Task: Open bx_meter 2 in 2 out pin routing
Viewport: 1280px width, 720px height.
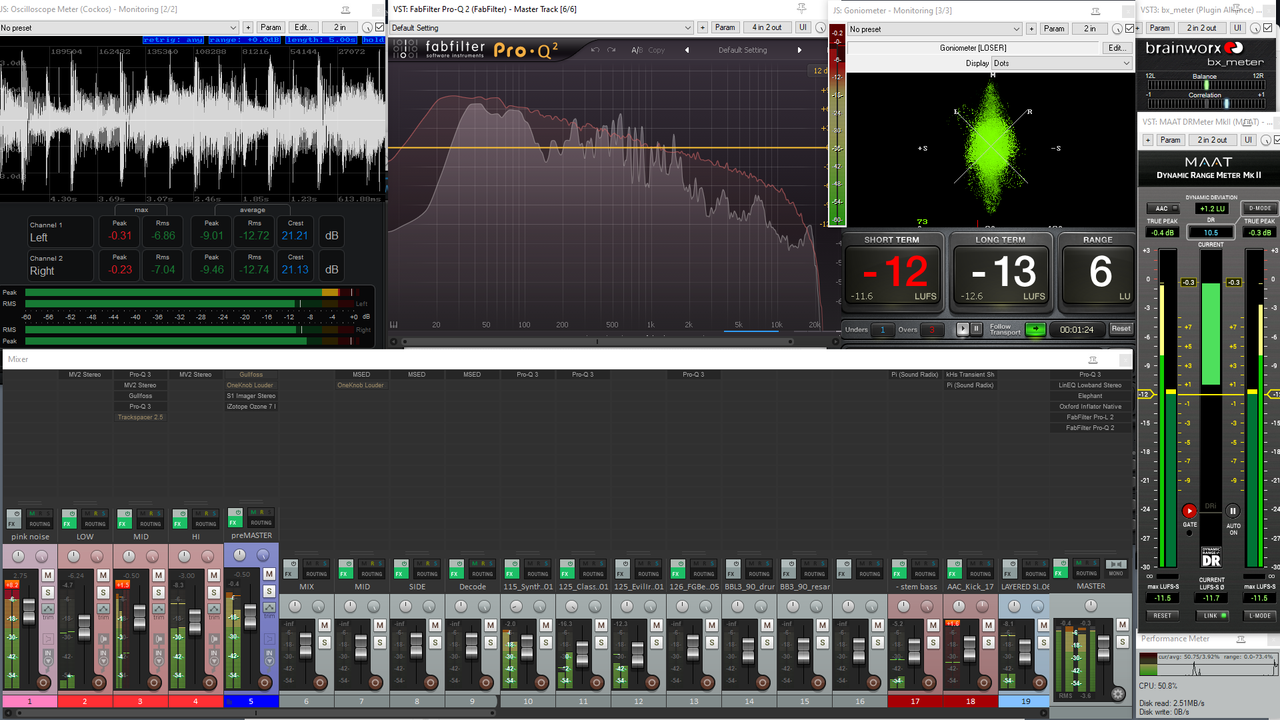Action: coord(1202,28)
